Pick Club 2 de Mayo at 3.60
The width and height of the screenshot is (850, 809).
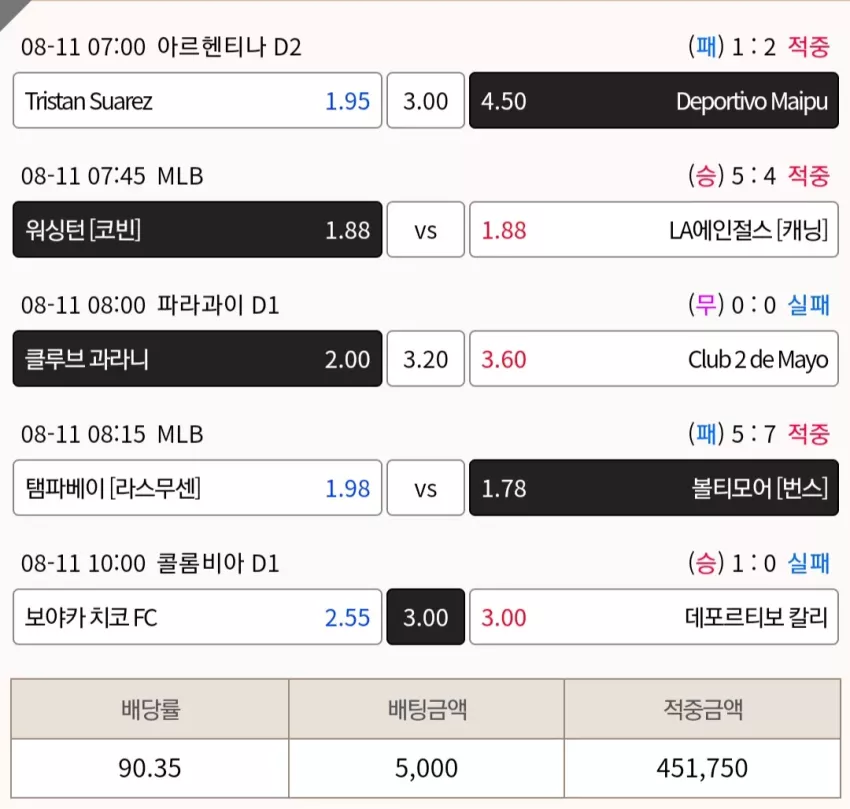654,358
